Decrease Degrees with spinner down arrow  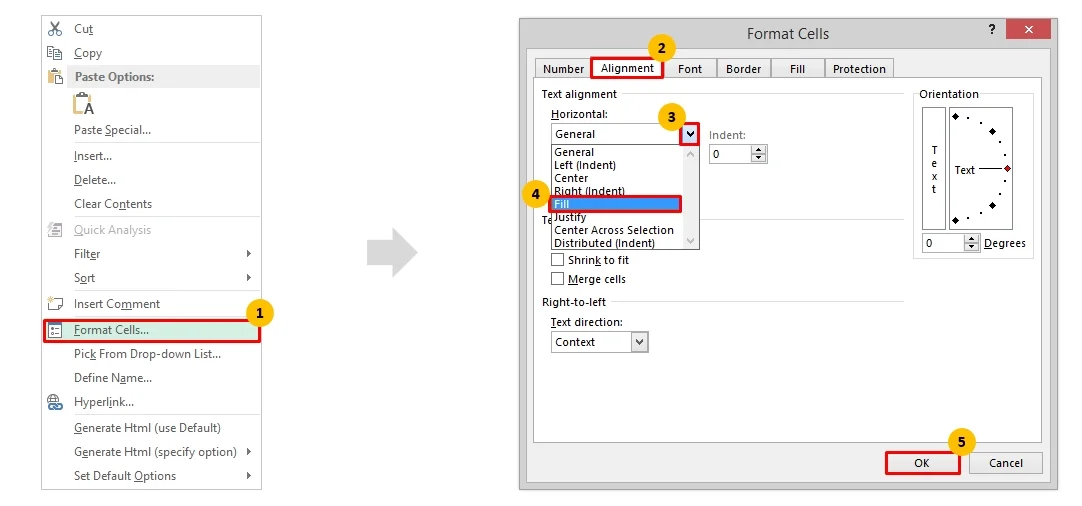[972, 247]
